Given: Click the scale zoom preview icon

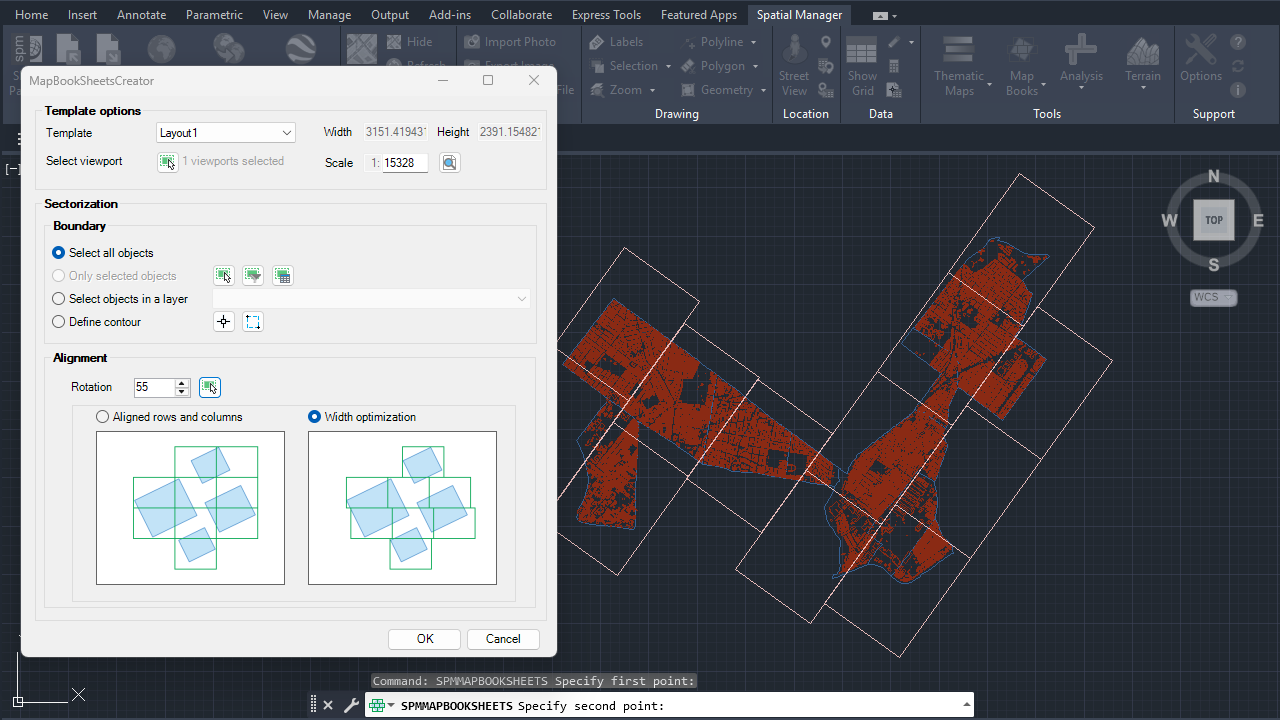Looking at the screenshot, I should (x=450, y=163).
